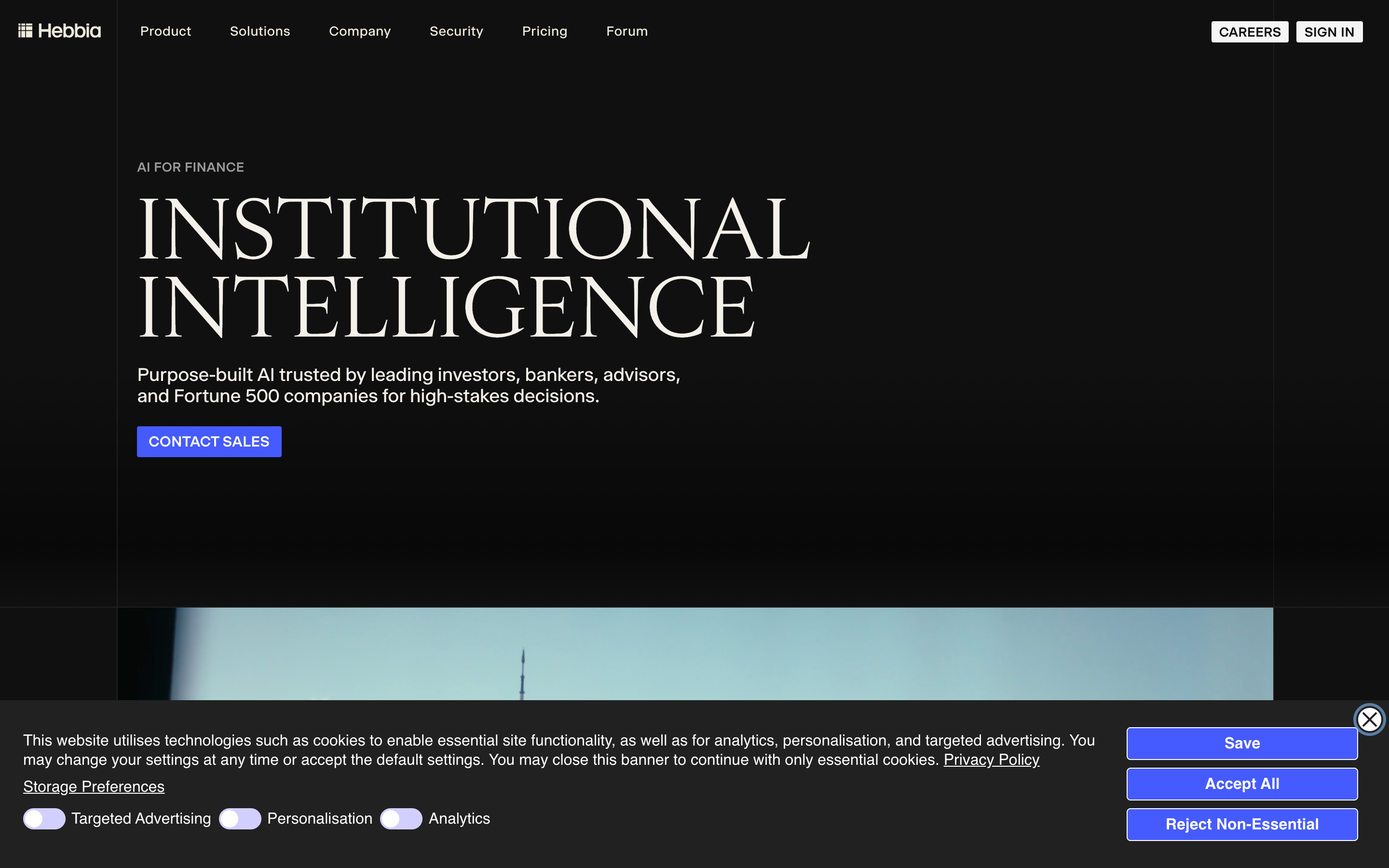This screenshot has width=1389, height=868.
Task: Open the Privacy Policy link
Action: pyautogui.click(x=991, y=759)
